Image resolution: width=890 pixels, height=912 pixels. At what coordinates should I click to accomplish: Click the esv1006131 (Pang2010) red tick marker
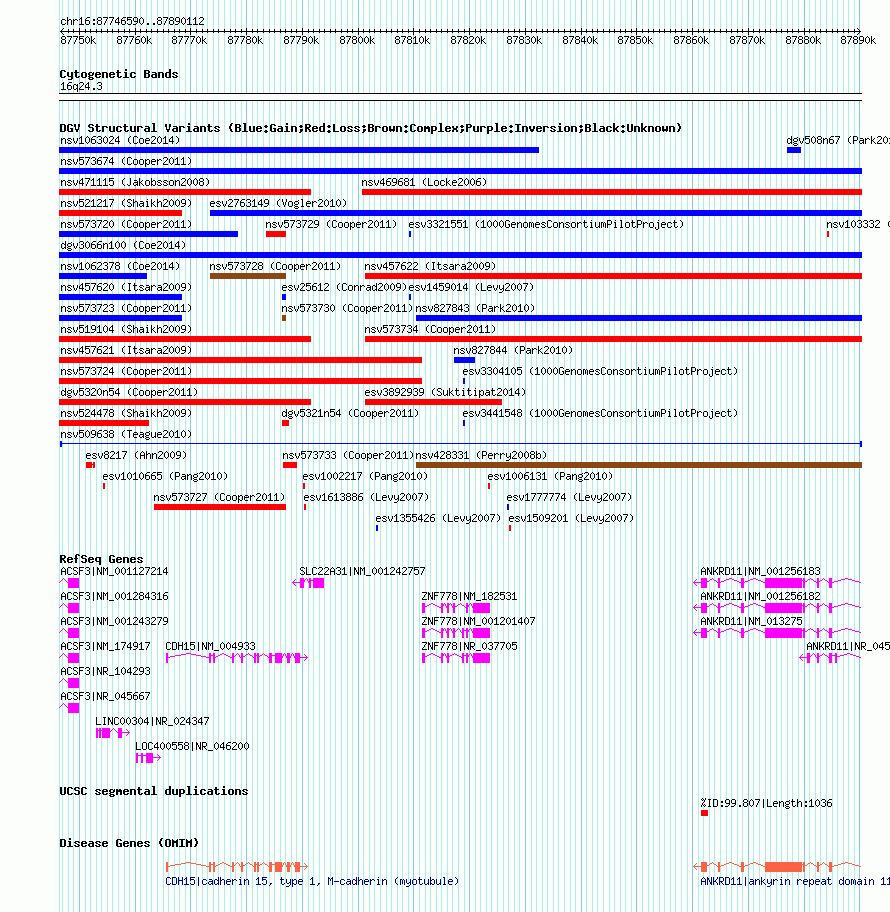coord(489,486)
